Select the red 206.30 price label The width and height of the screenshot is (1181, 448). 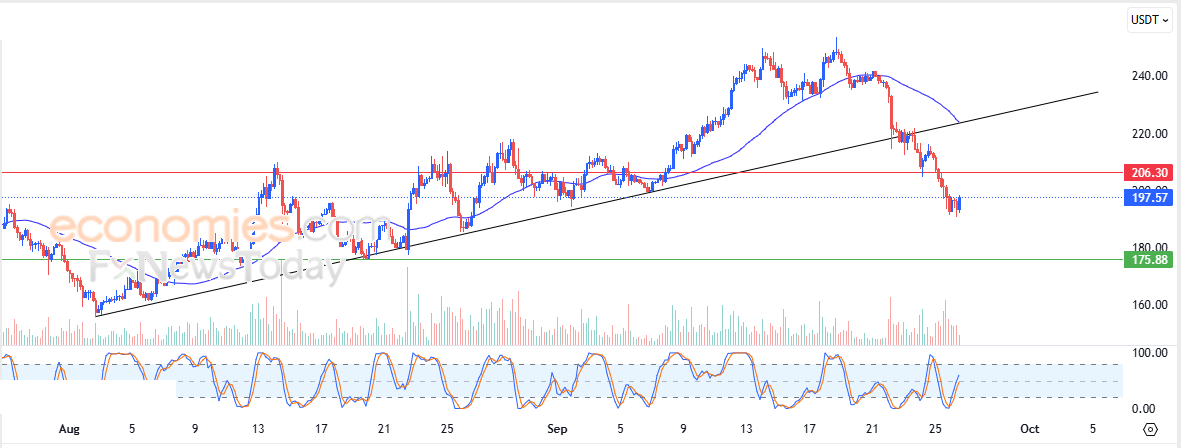(x=1147, y=172)
